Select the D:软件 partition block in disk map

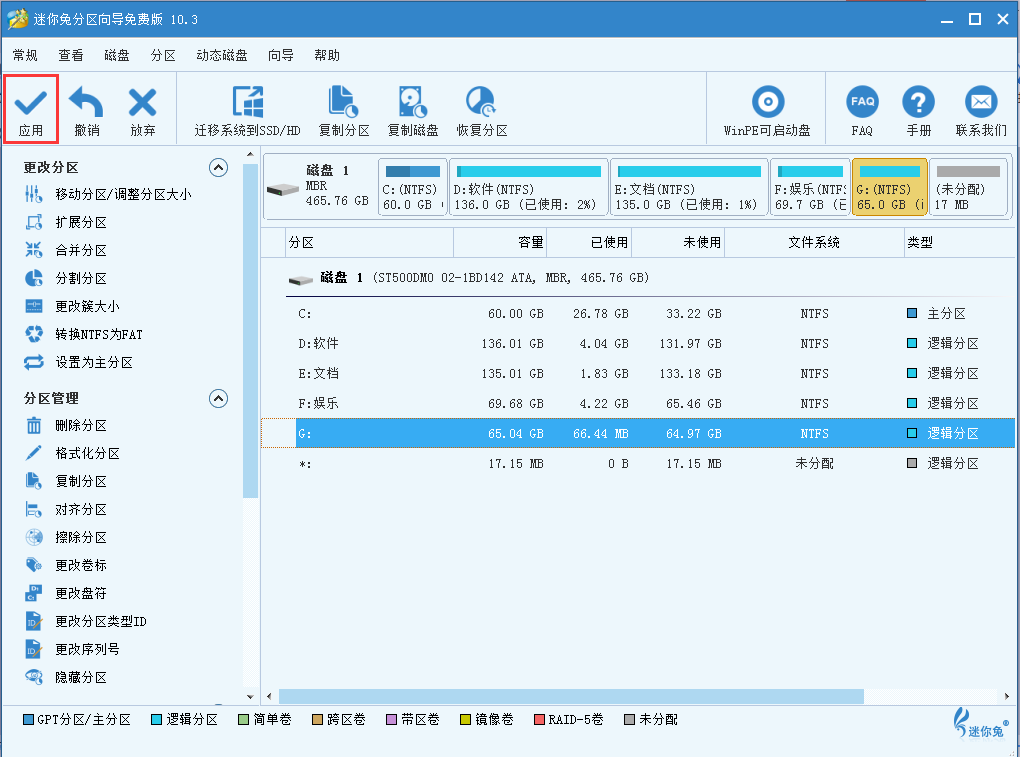[x=528, y=187]
